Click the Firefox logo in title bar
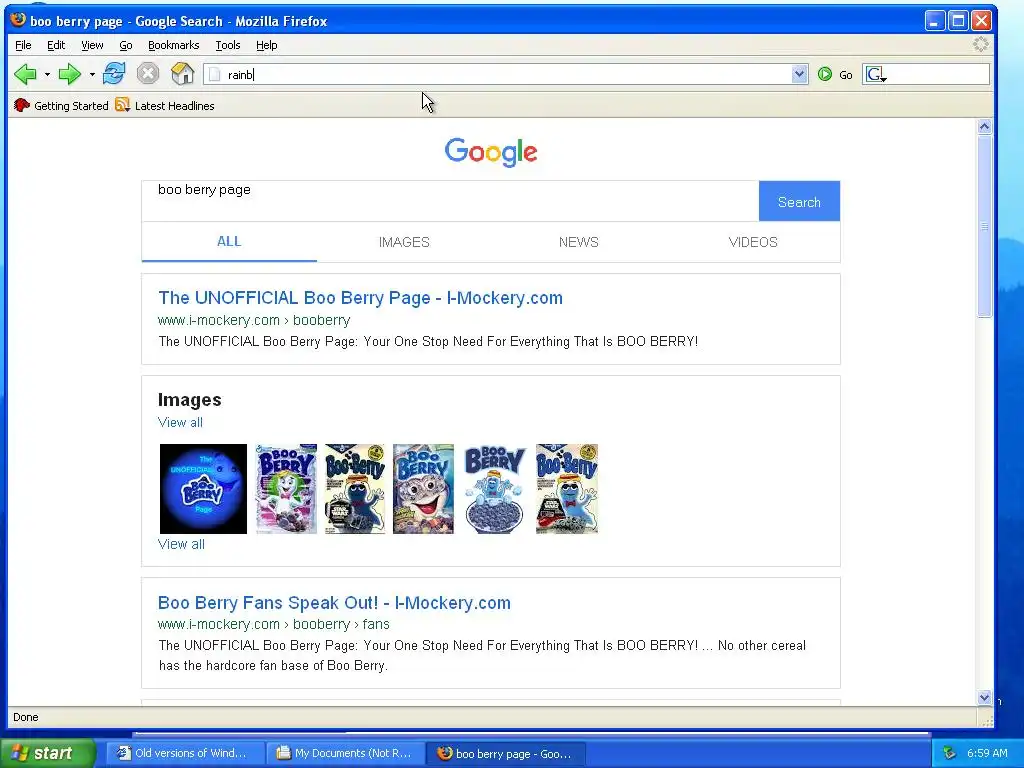This screenshot has height=768, width=1024. point(18,20)
